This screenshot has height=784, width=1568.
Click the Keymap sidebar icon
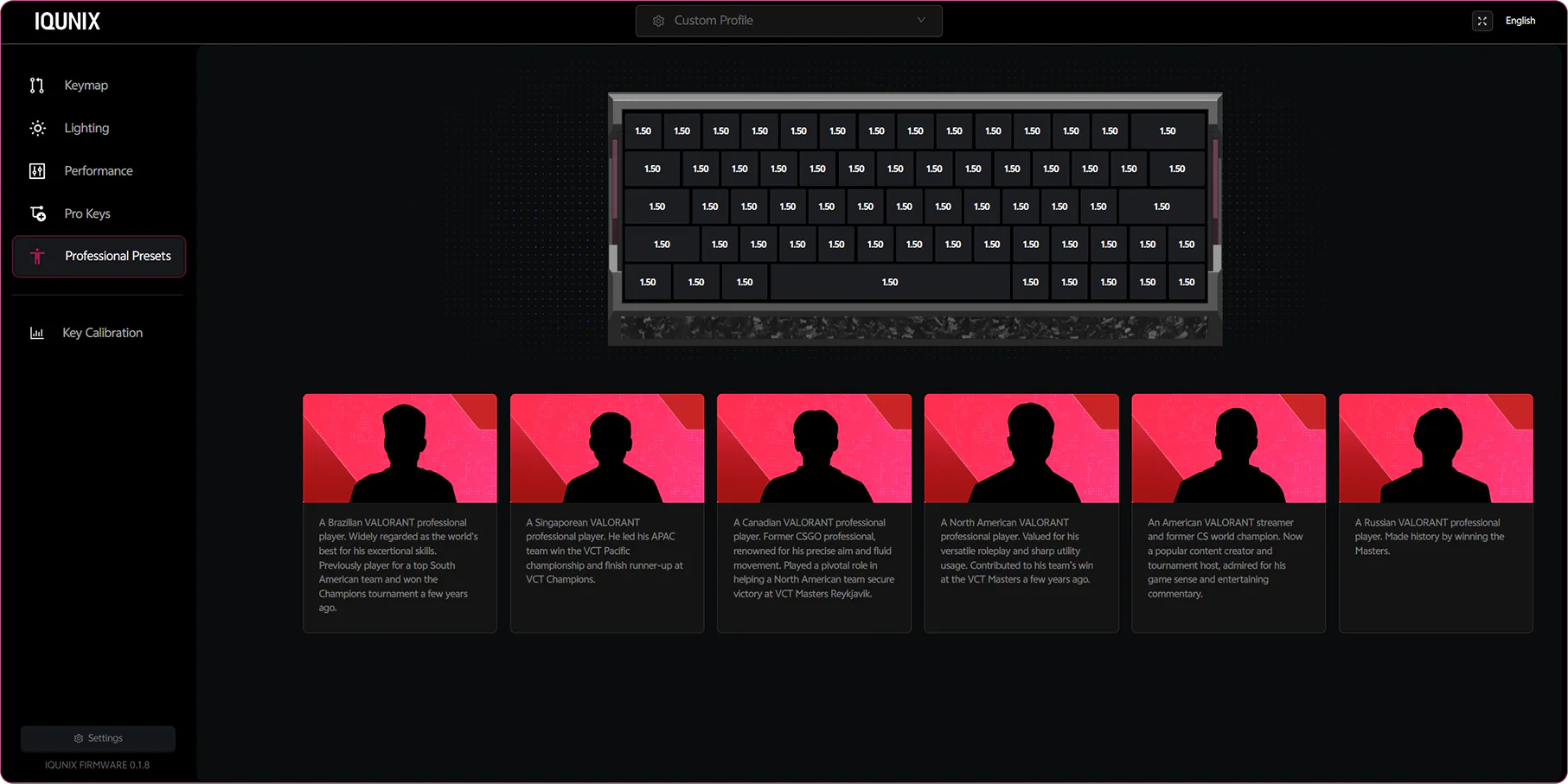click(x=36, y=86)
